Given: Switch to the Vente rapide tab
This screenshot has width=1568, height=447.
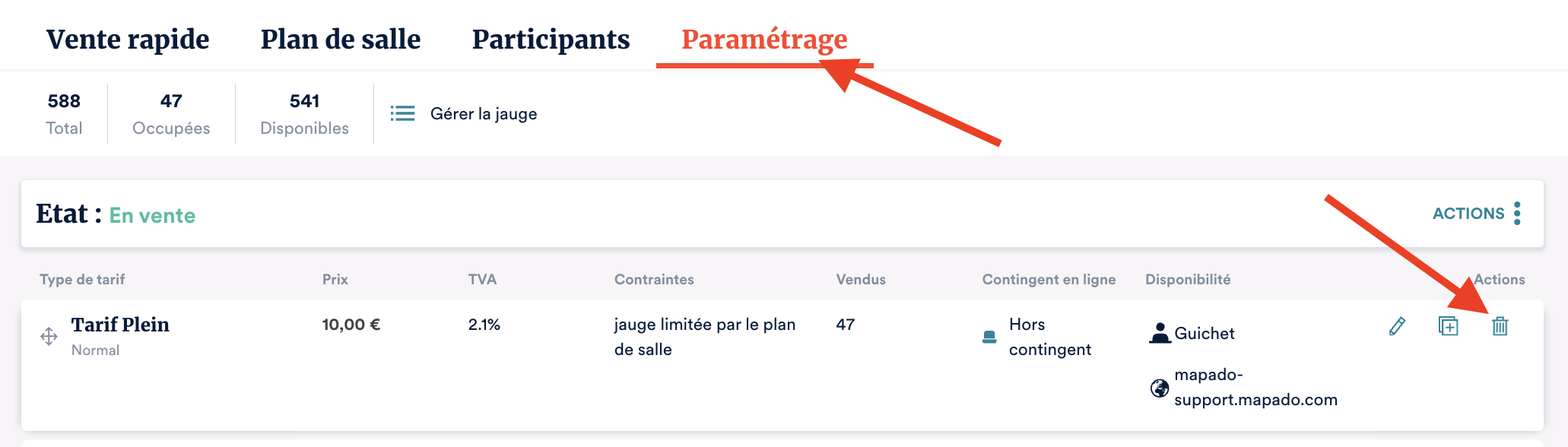Looking at the screenshot, I should [128, 40].
